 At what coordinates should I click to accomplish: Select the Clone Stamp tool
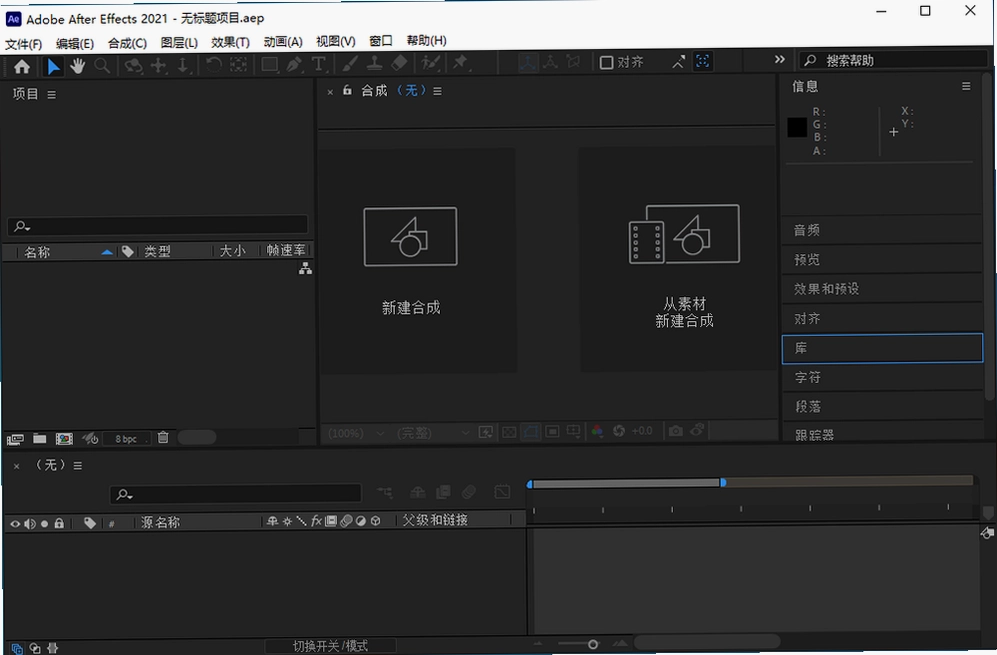[375, 63]
